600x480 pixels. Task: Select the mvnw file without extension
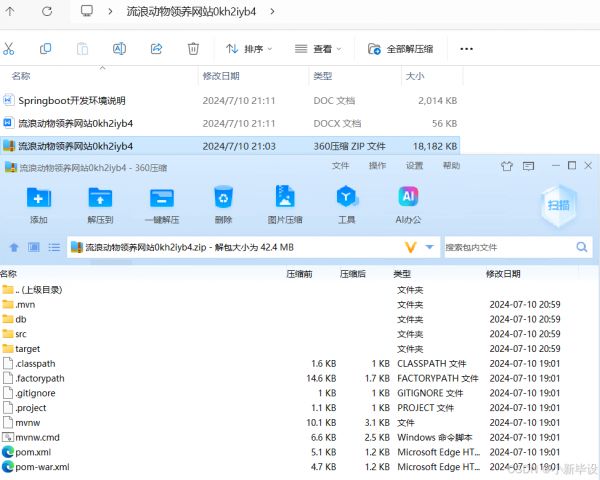click(x=21, y=423)
